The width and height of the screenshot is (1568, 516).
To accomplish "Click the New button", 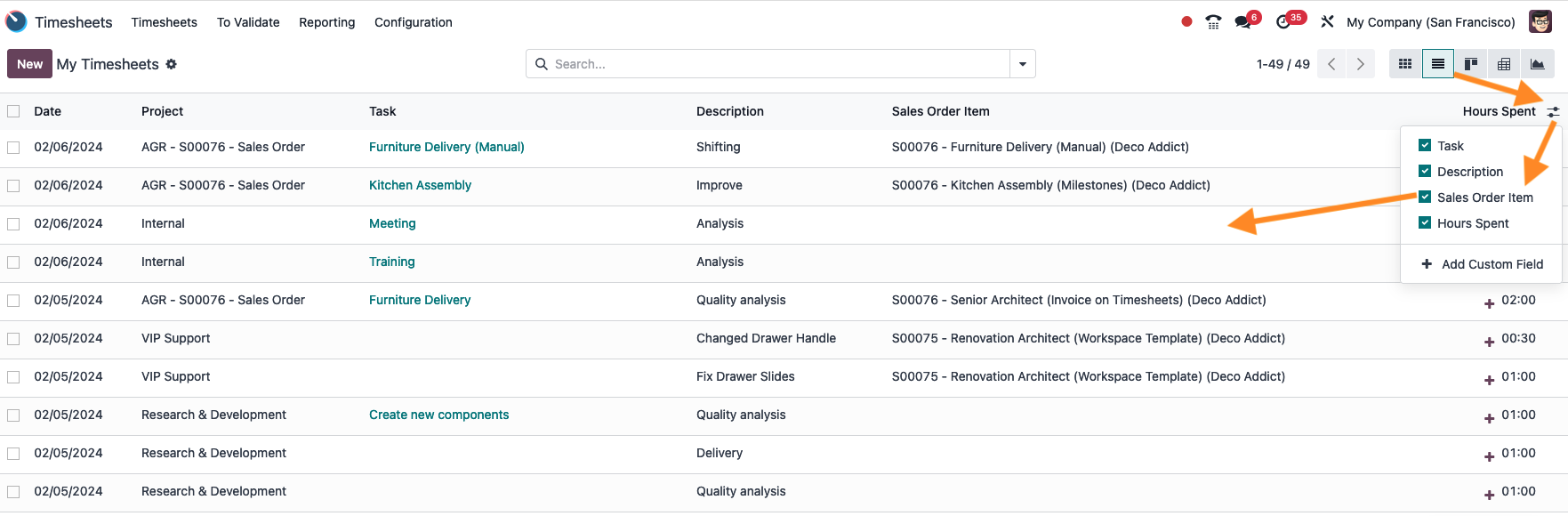I will click(x=29, y=64).
